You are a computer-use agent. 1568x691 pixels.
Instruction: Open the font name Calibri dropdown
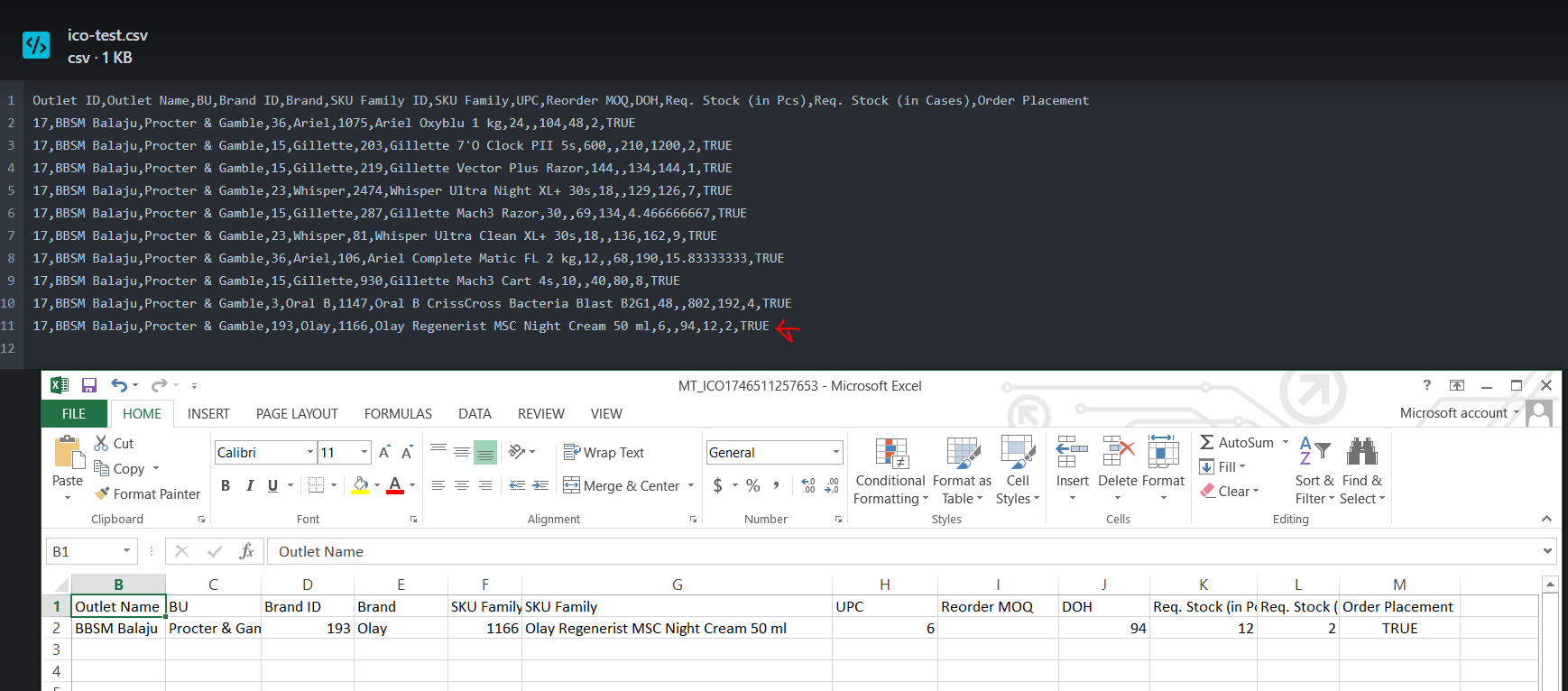click(310, 453)
